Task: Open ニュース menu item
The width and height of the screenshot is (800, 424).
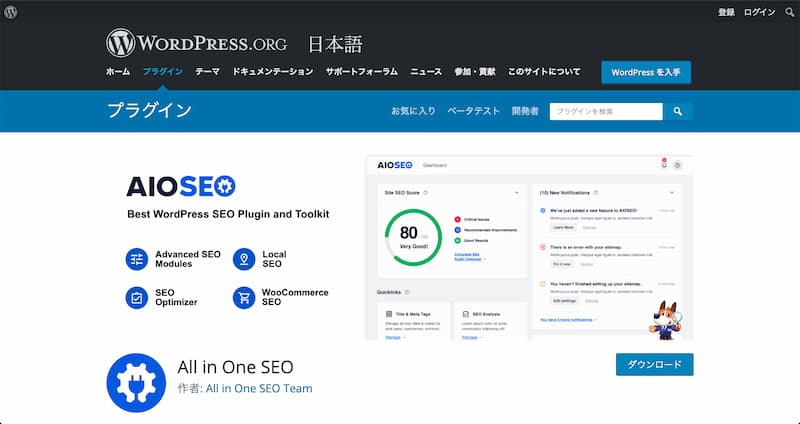Action: [x=426, y=72]
